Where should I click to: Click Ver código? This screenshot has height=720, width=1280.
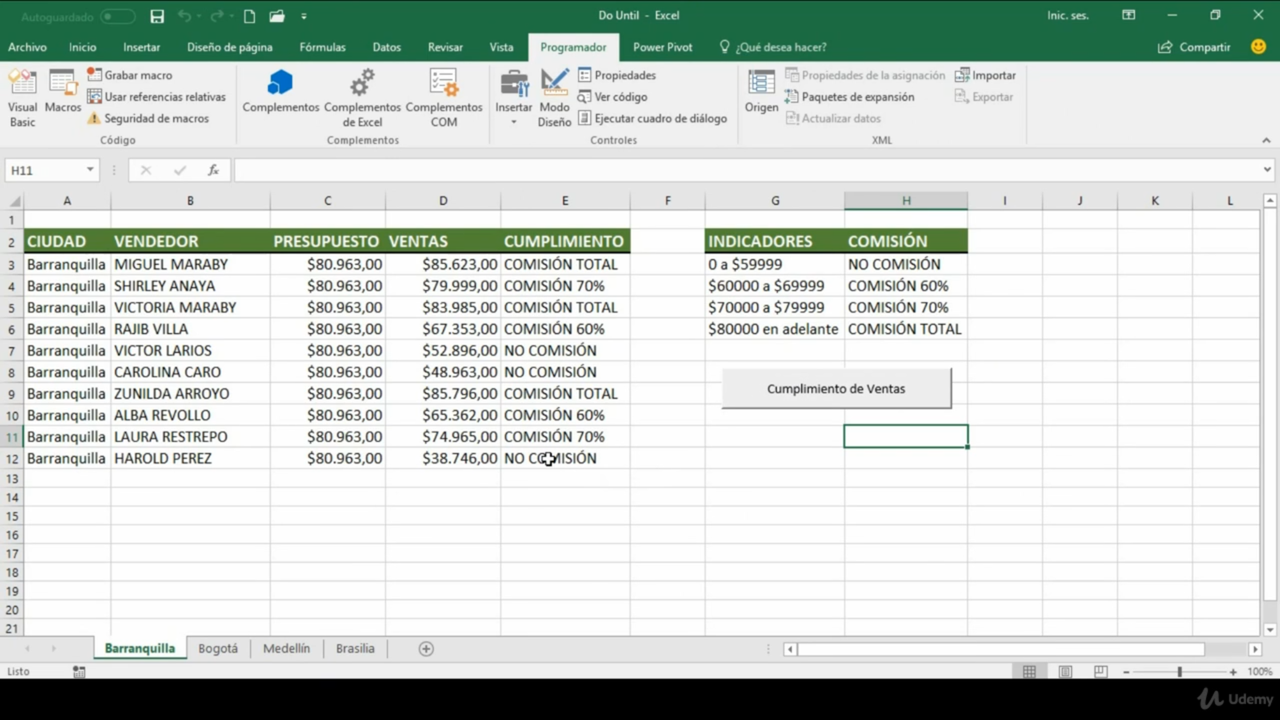click(612, 97)
